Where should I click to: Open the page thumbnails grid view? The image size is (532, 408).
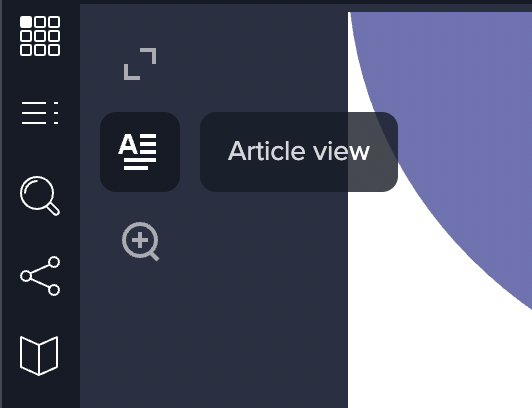point(40,36)
